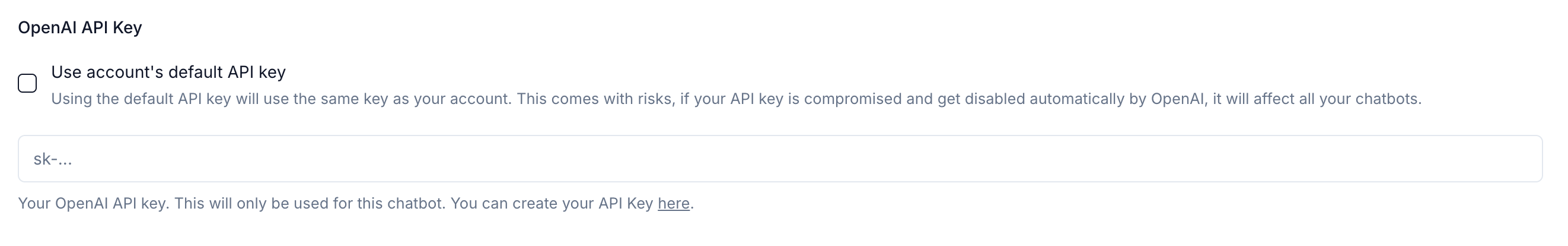Toggle the checkbox beside "Use account's default API key"
1568x246 pixels.
coord(27,83)
